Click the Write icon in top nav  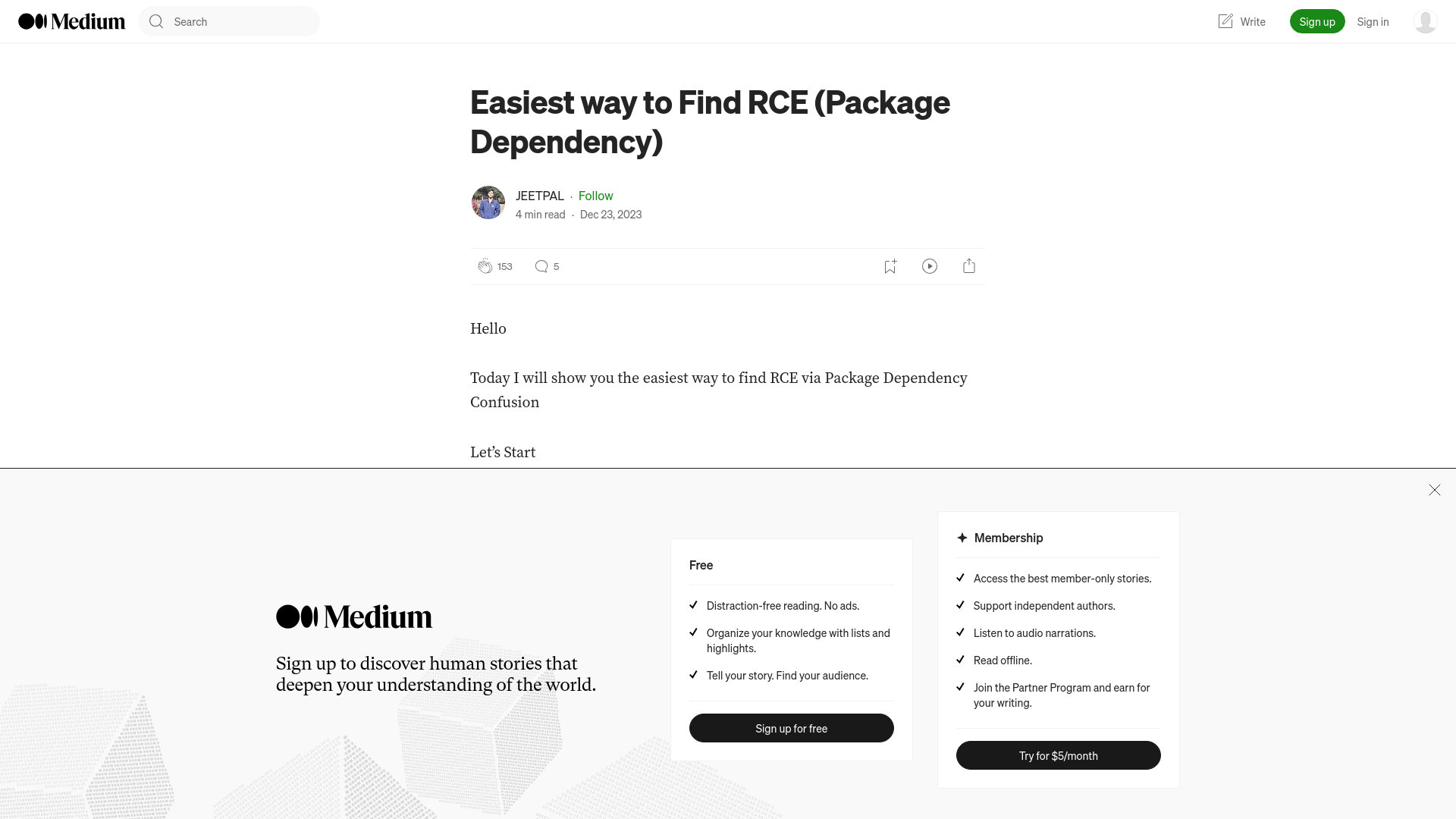[1225, 21]
